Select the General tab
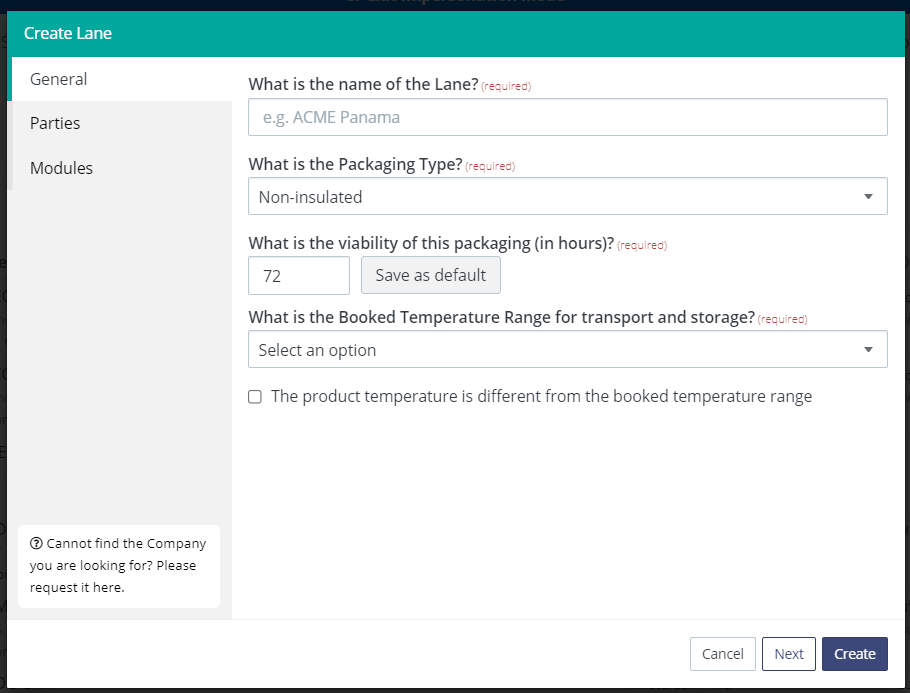This screenshot has width=910, height=693. [x=58, y=79]
